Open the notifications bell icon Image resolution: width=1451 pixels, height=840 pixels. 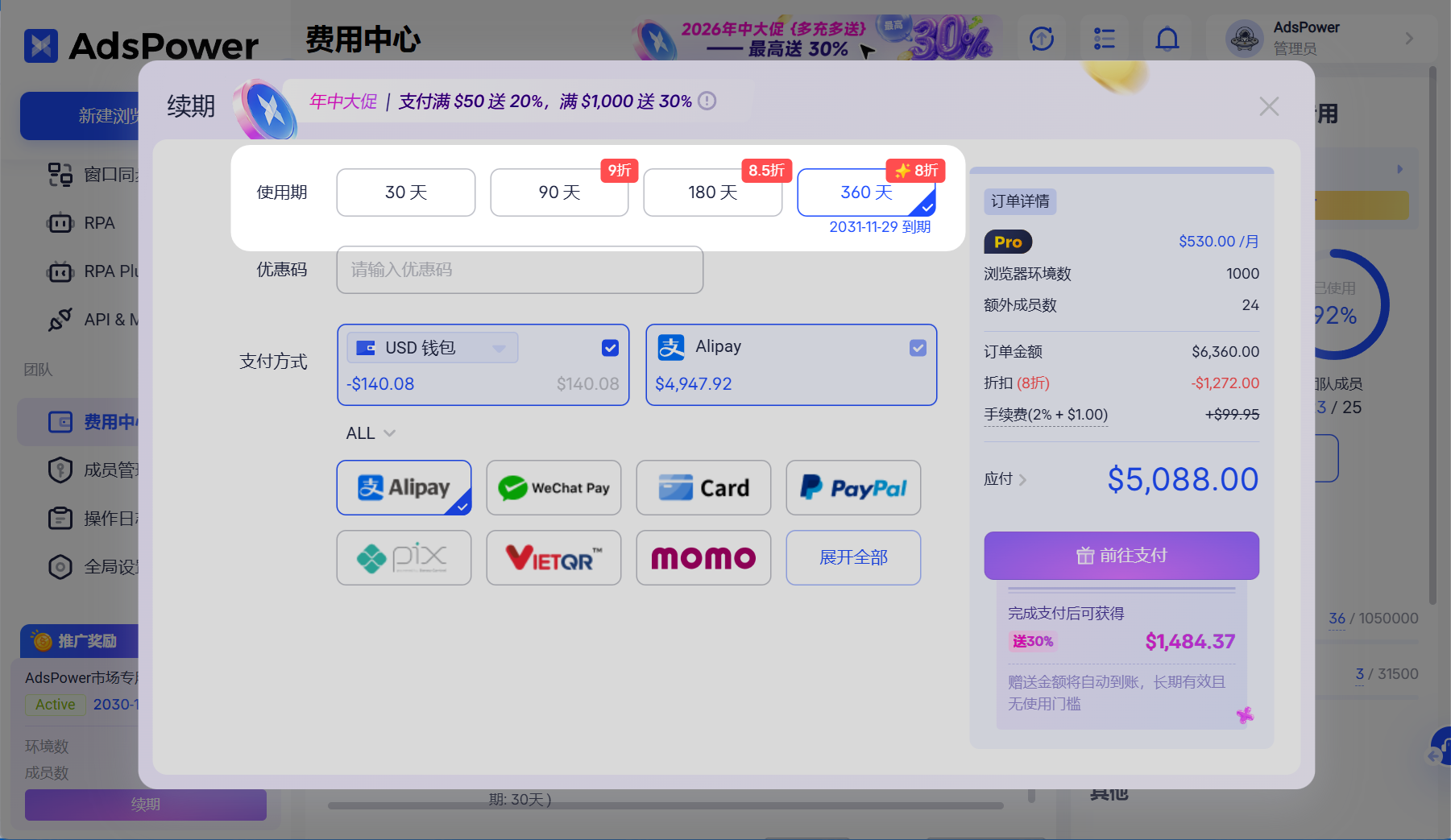(1167, 38)
